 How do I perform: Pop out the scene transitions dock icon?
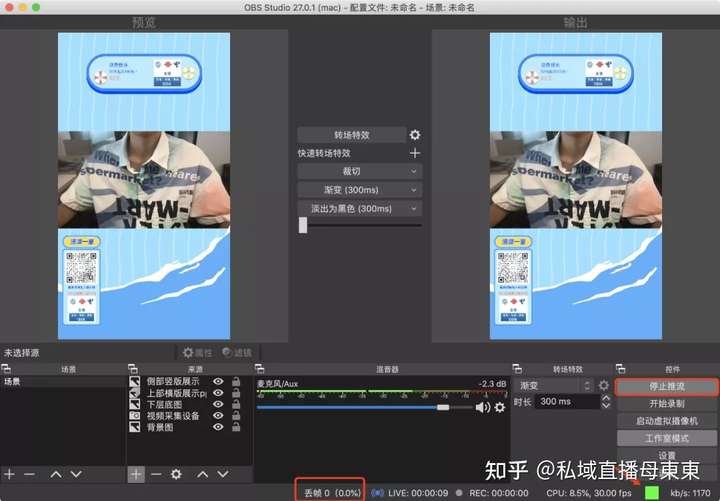pos(518,369)
